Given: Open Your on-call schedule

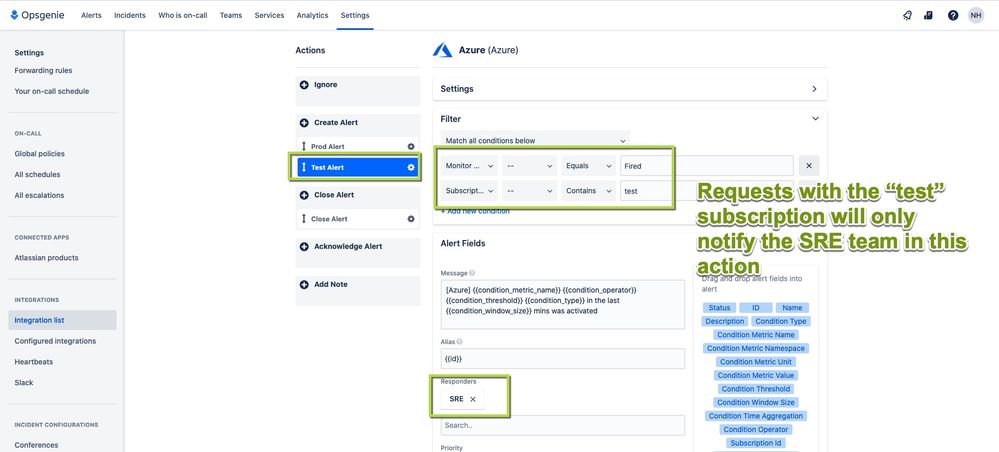Looking at the screenshot, I should coord(52,91).
